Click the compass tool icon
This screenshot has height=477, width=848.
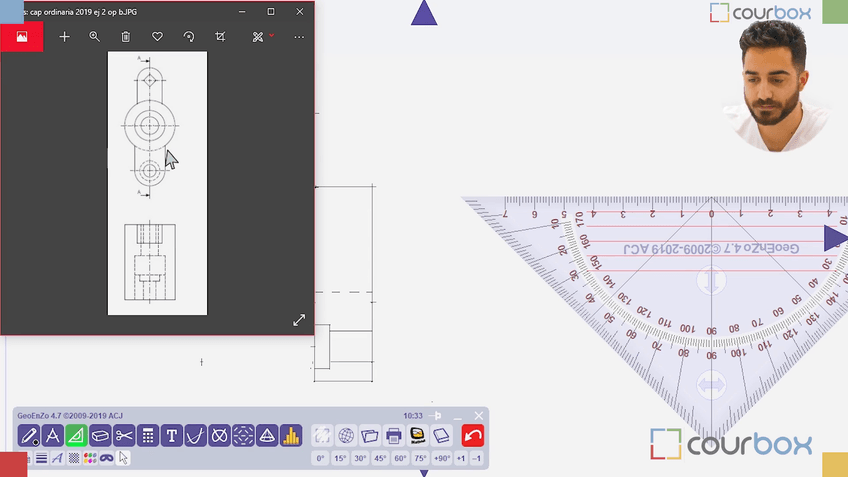(x=52, y=436)
